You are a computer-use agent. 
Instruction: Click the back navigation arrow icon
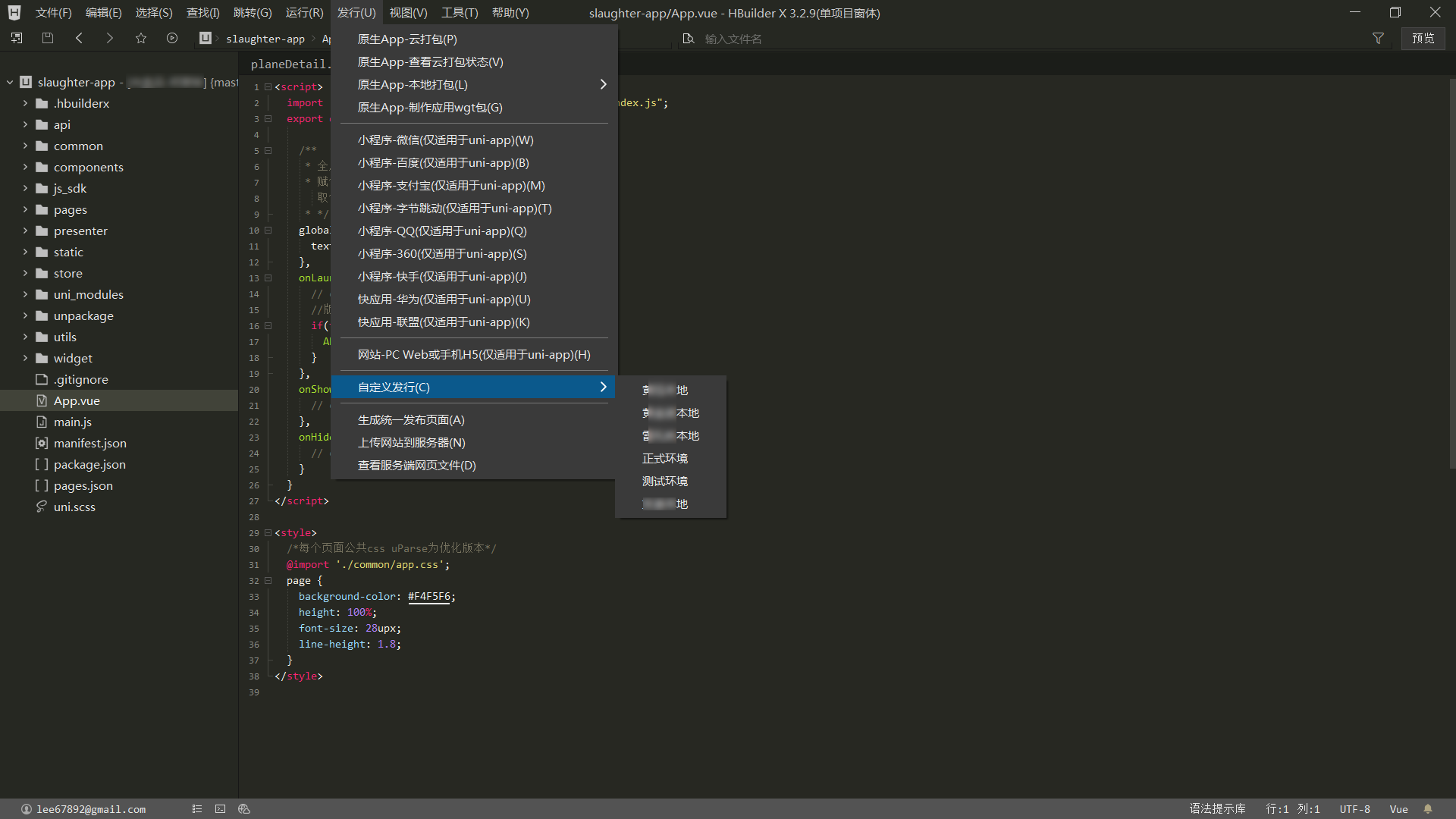point(79,38)
